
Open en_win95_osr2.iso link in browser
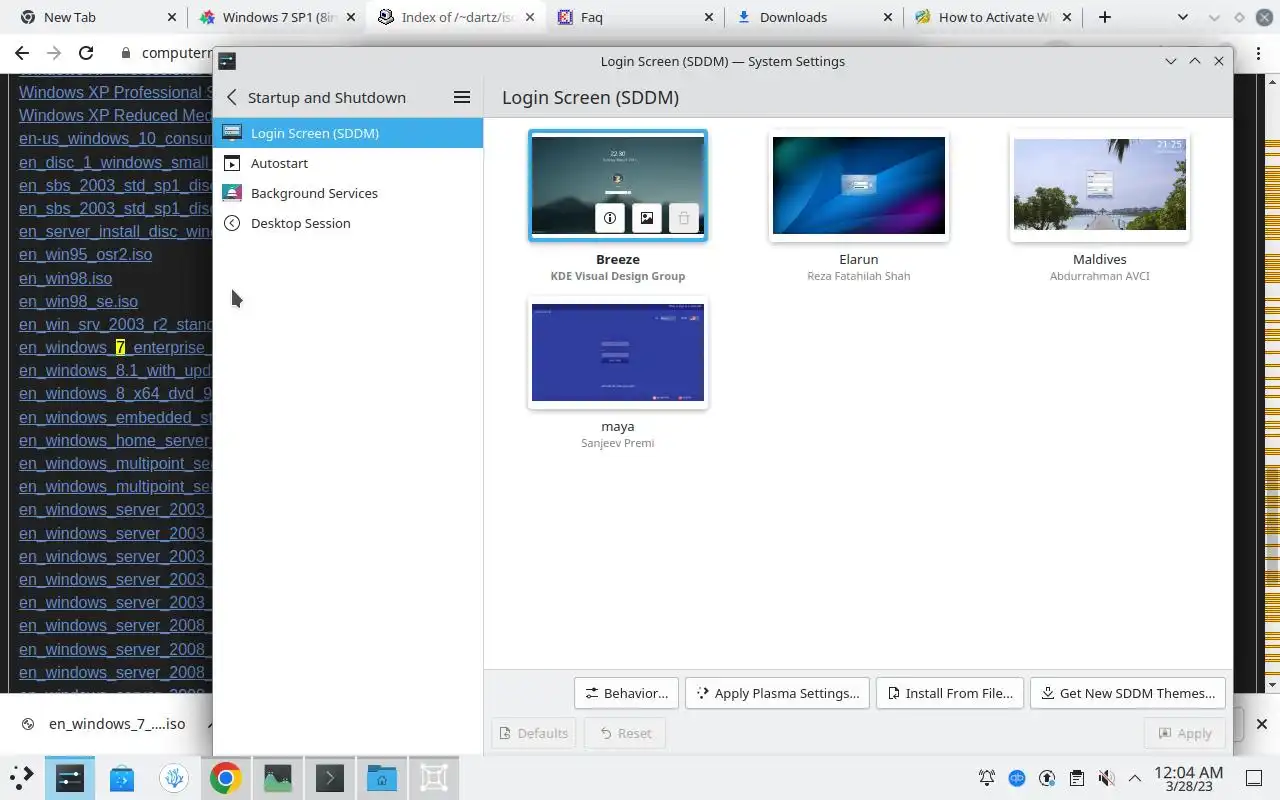coord(85,255)
